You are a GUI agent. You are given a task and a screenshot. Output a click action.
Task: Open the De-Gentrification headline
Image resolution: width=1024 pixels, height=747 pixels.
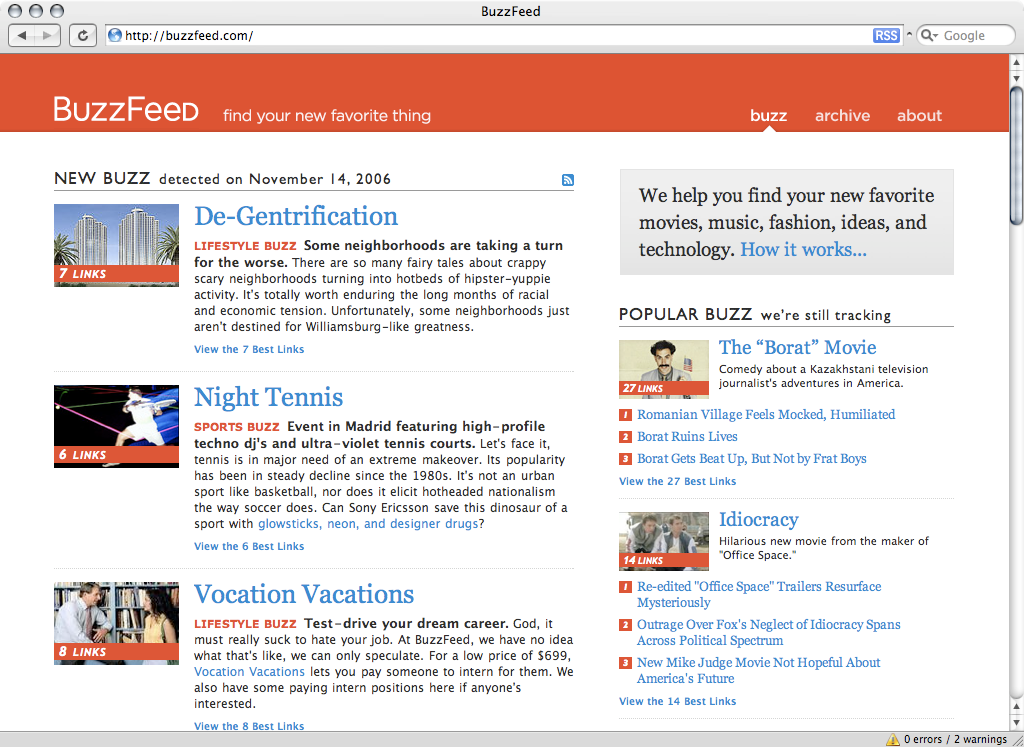coord(296,216)
